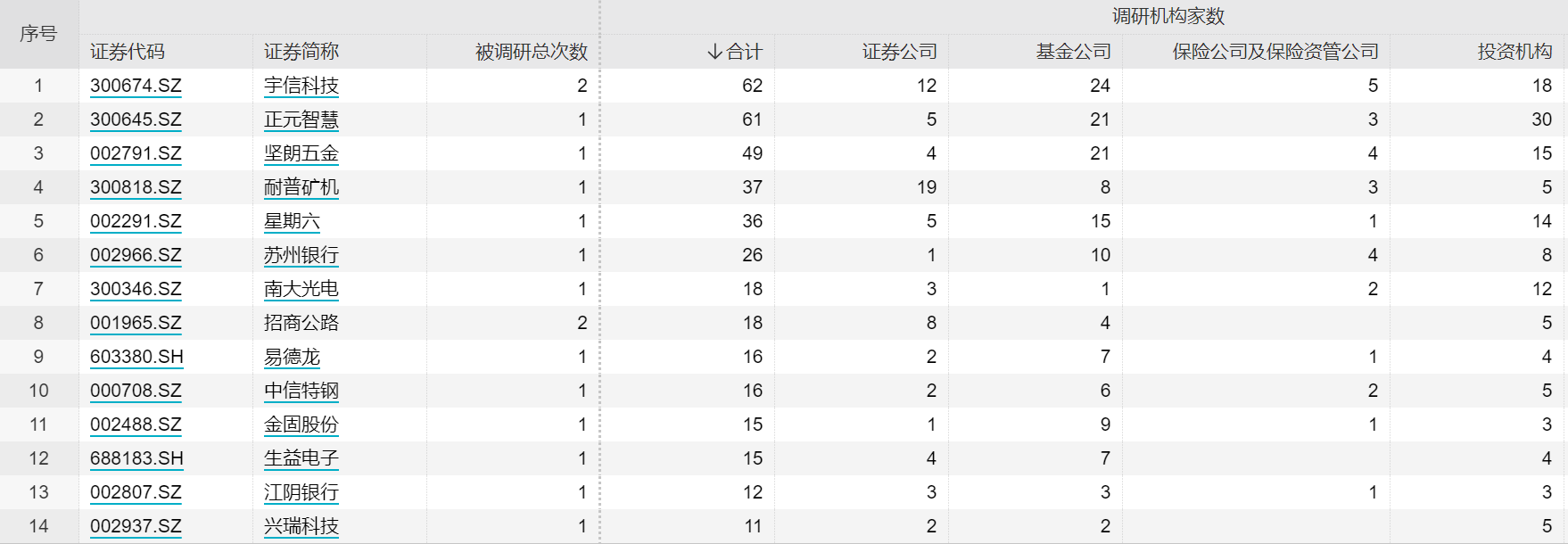The image size is (1568, 544).
Task: Open stock name link 宇信科技
Action: point(301,86)
